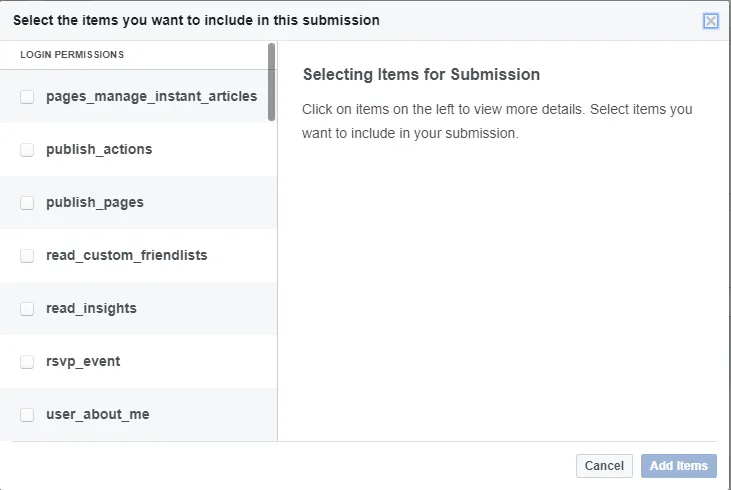Click the scrollbar track below the thumb

[x=272, y=280]
